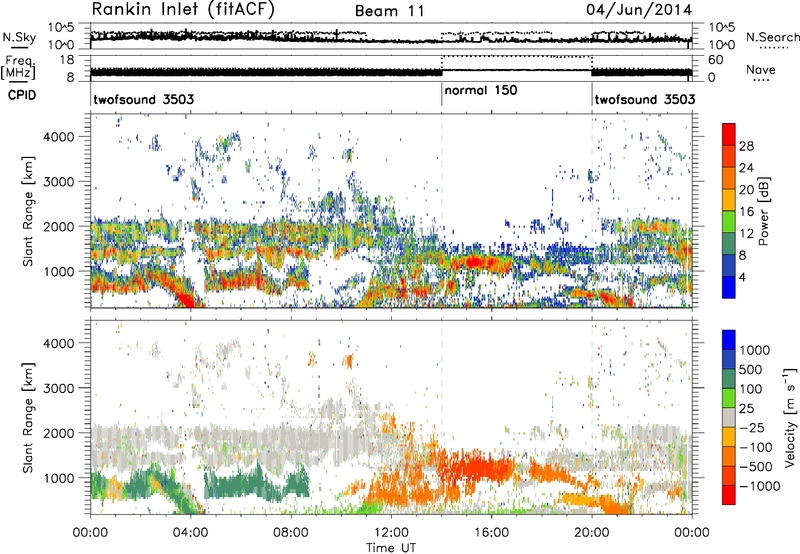800x554 pixels.
Task: Click the '4000' tick on the power panel
Action: pyautogui.click(x=59, y=137)
